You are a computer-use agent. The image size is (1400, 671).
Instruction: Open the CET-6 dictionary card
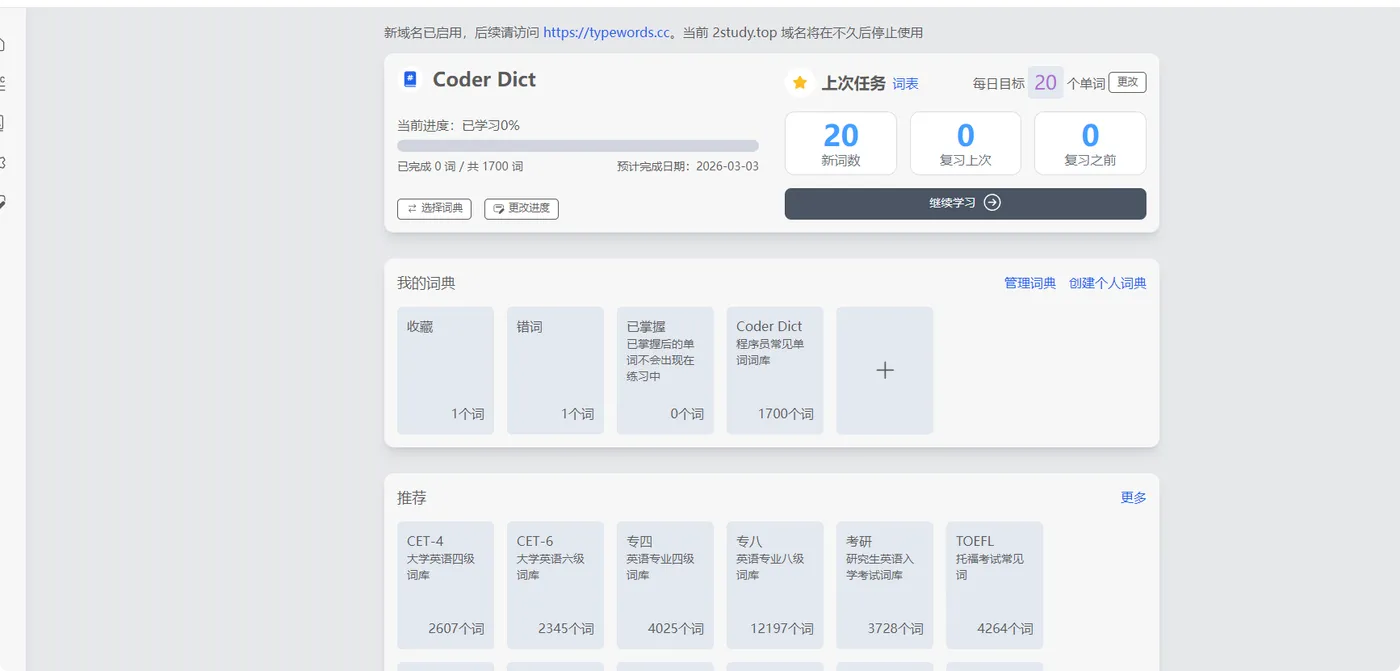click(555, 586)
